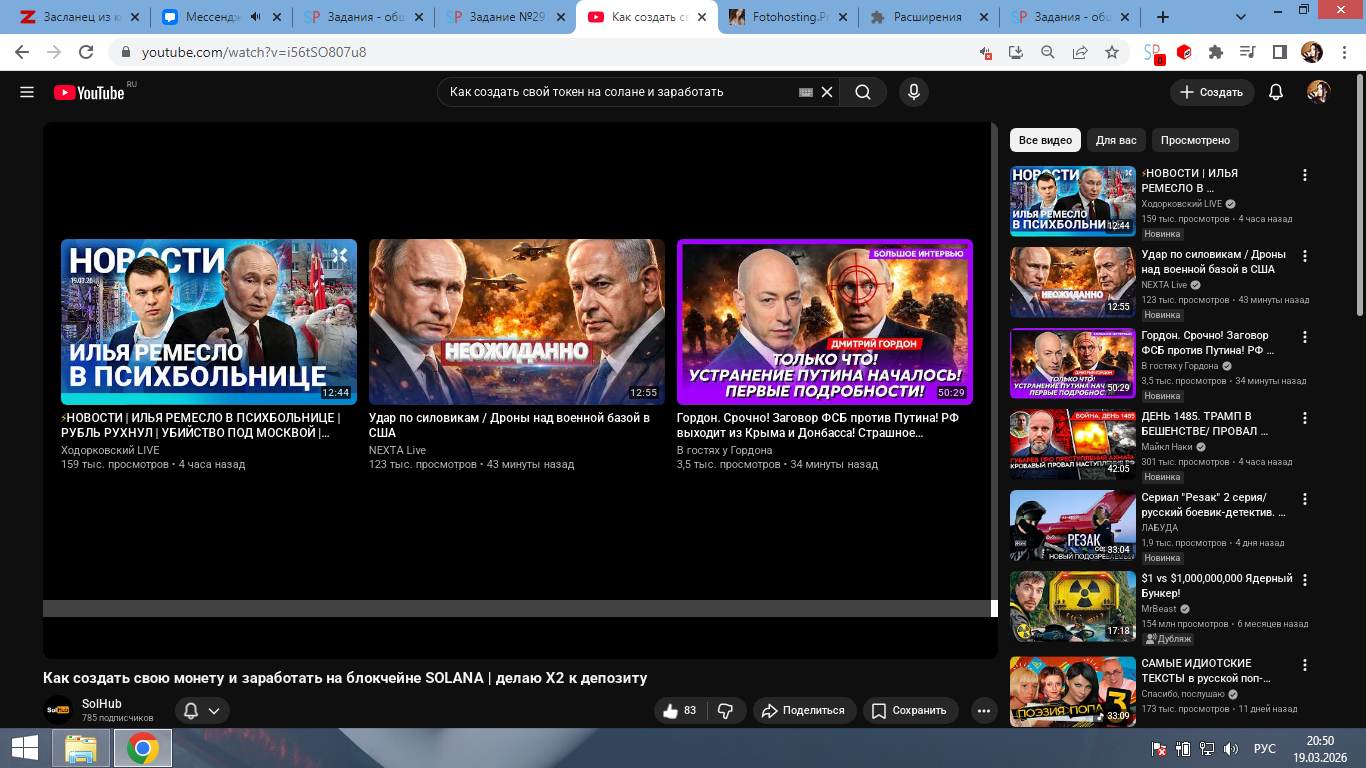Click the sound-muted site icon in address bar

(987, 52)
